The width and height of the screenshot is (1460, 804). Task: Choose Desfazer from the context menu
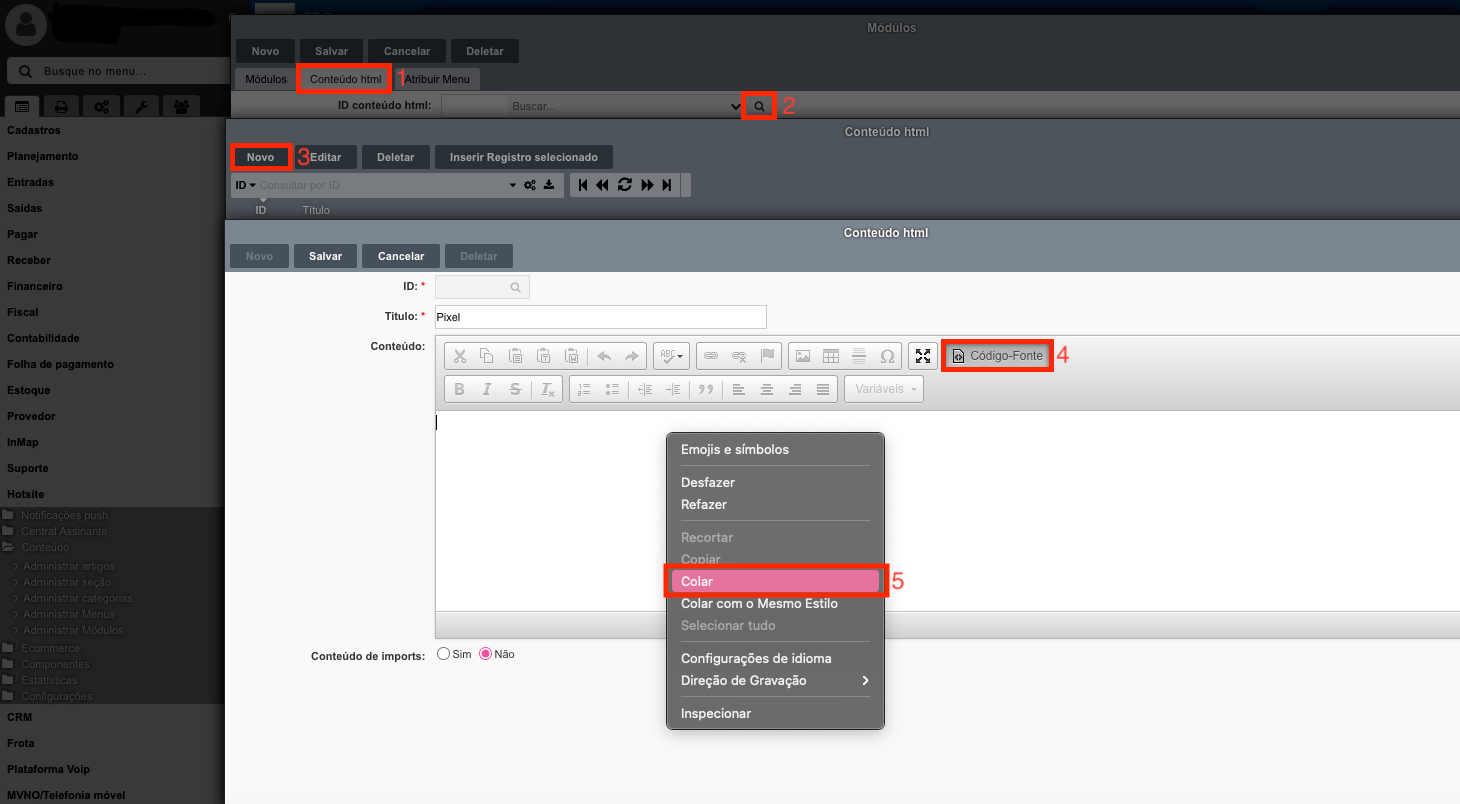coord(775,482)
